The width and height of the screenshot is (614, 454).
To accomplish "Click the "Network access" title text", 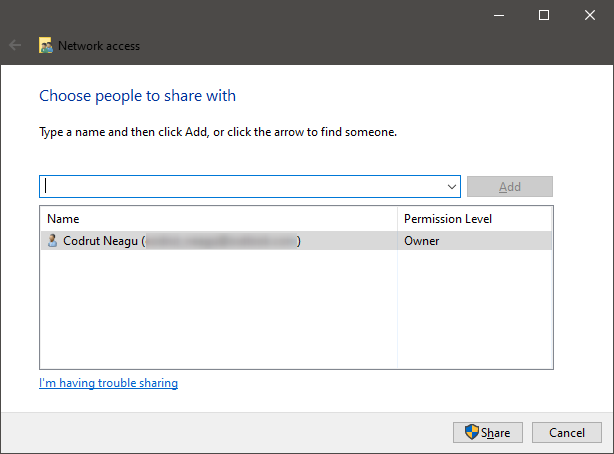I will click(99, 46).
